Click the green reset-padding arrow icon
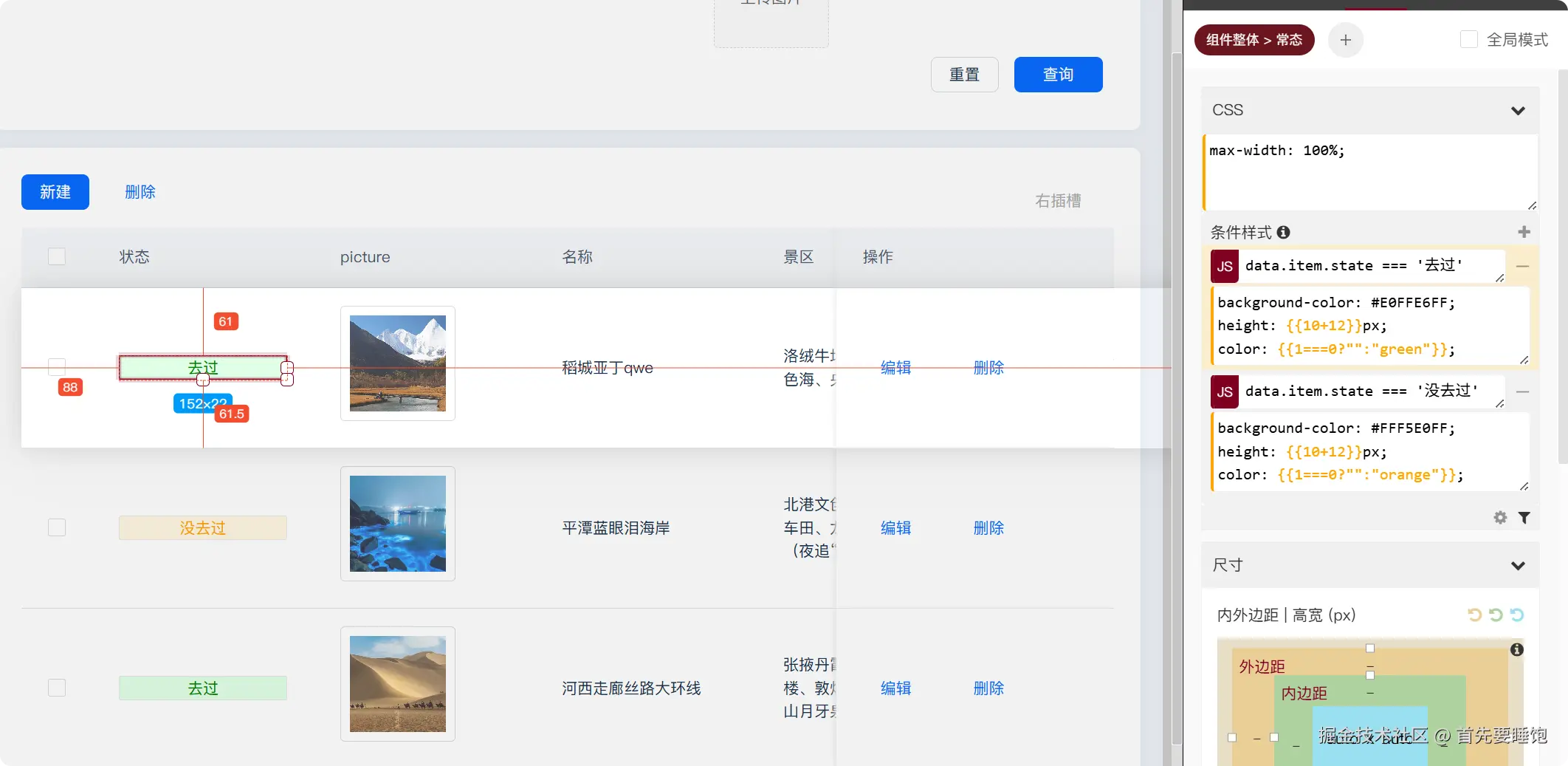 1496,615
